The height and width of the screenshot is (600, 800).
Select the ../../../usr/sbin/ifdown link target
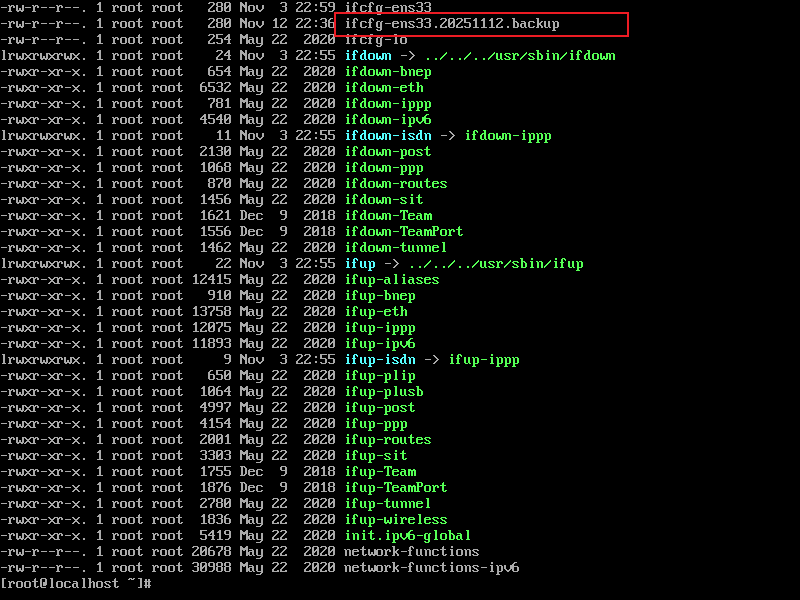[x=520, y=56]
